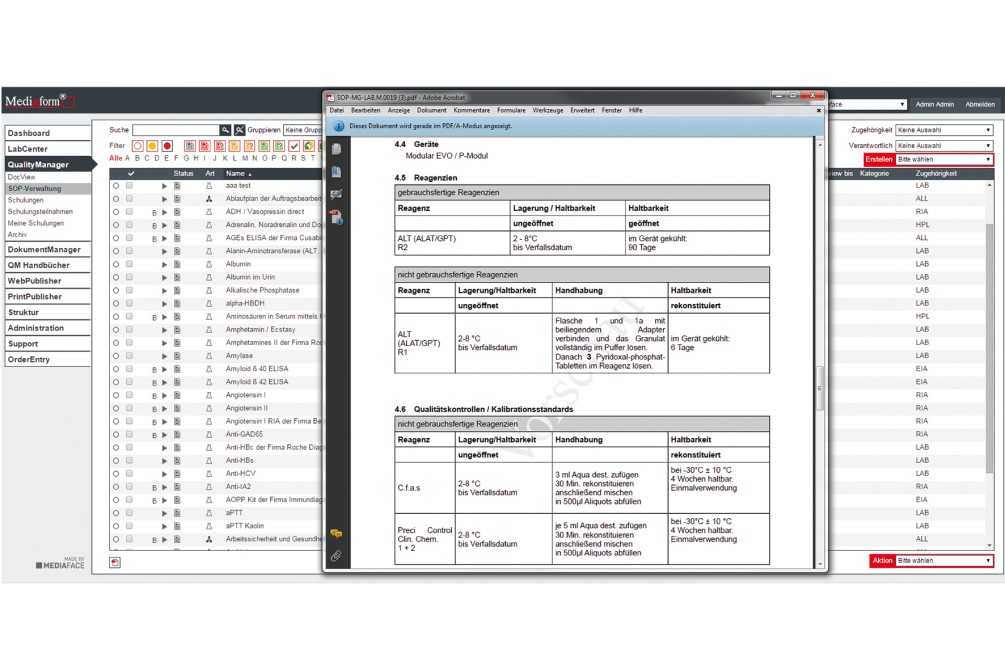Click inside the Suche search field
This screenshot has height=670, width=1005.
tap(176, 130)
